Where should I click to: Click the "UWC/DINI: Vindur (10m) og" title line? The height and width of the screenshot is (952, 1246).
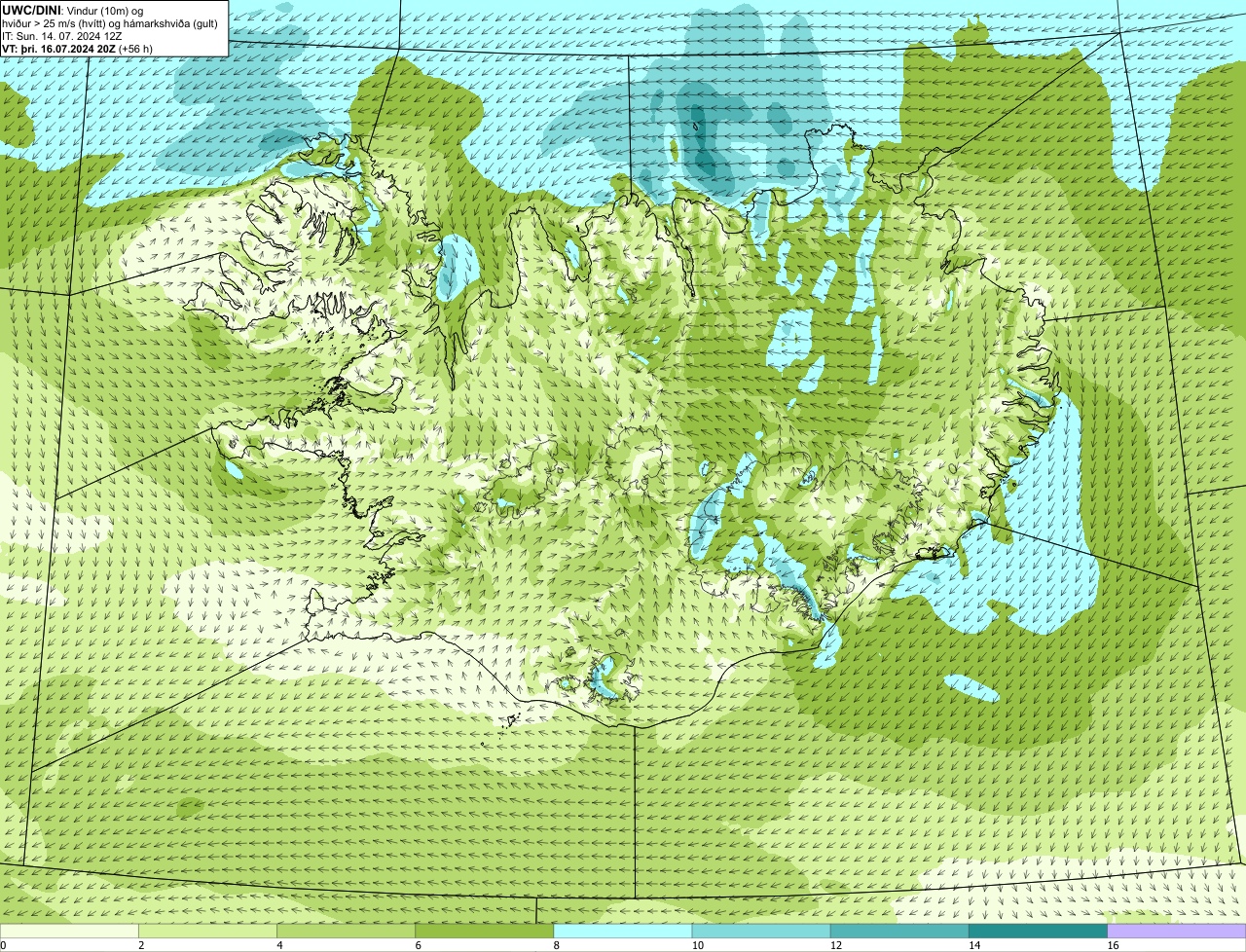click(73, 10)
